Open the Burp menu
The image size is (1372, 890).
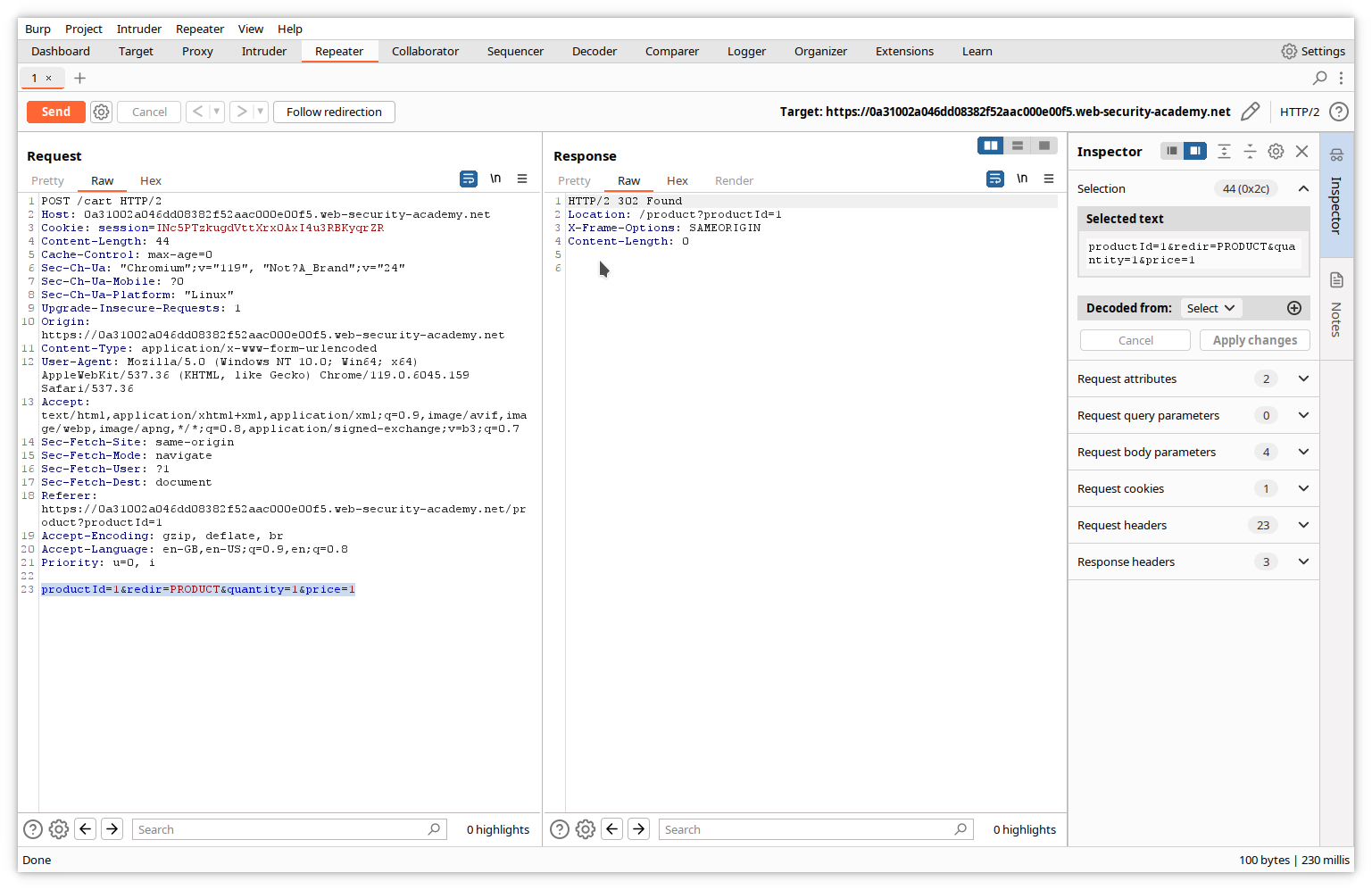coord(37,29)
